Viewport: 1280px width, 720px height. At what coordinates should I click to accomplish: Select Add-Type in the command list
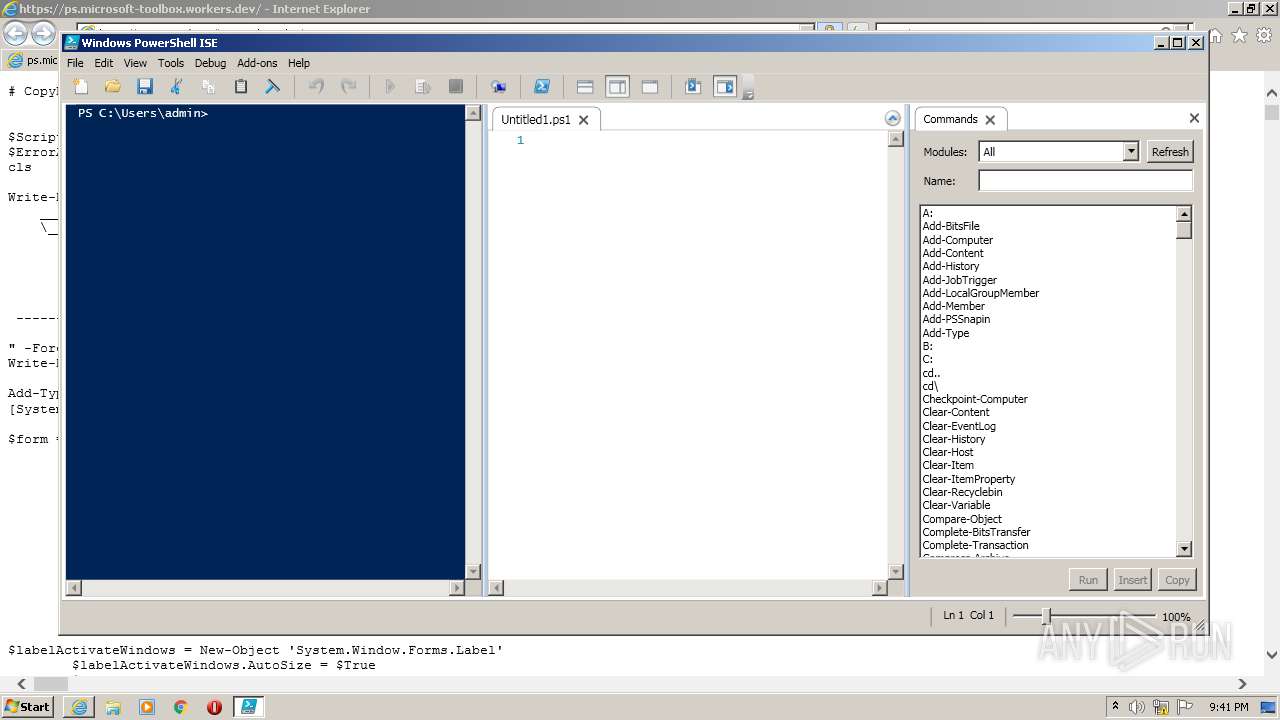[x=946, y=333]
